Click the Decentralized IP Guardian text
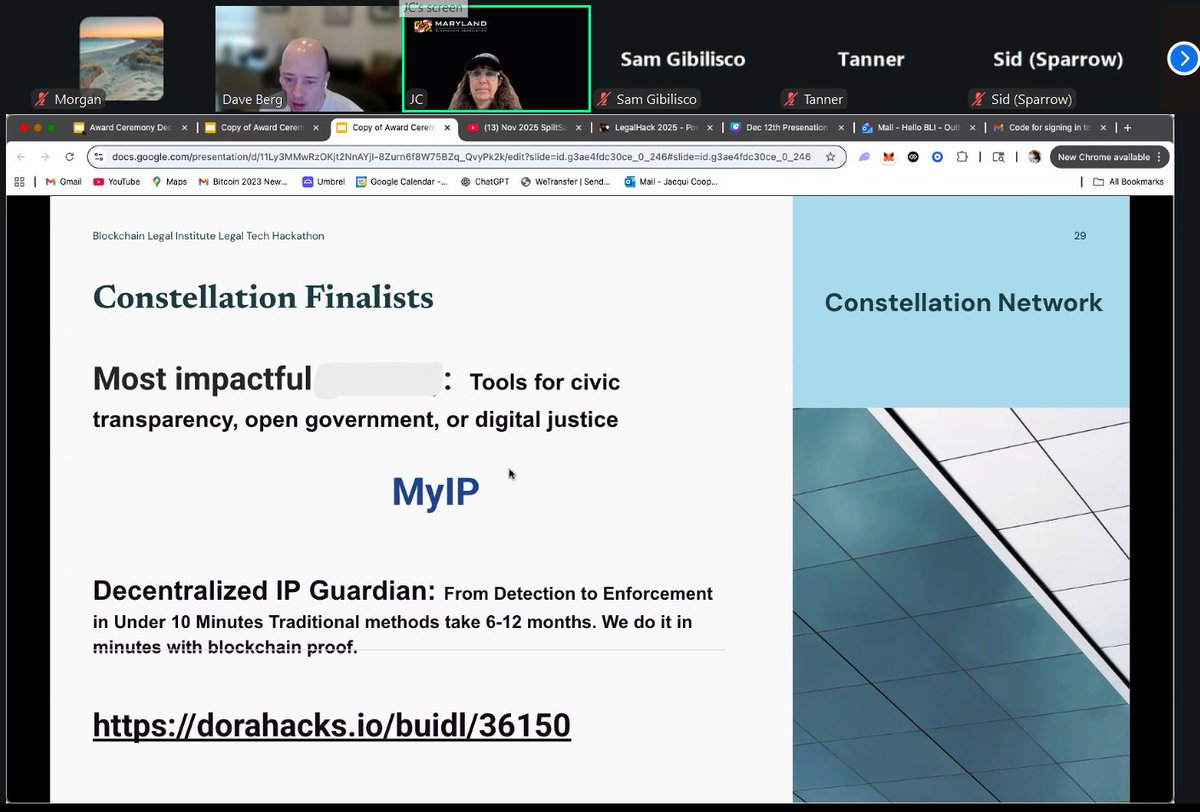This screenshot has height=812, width=1200. coord(264,589)
